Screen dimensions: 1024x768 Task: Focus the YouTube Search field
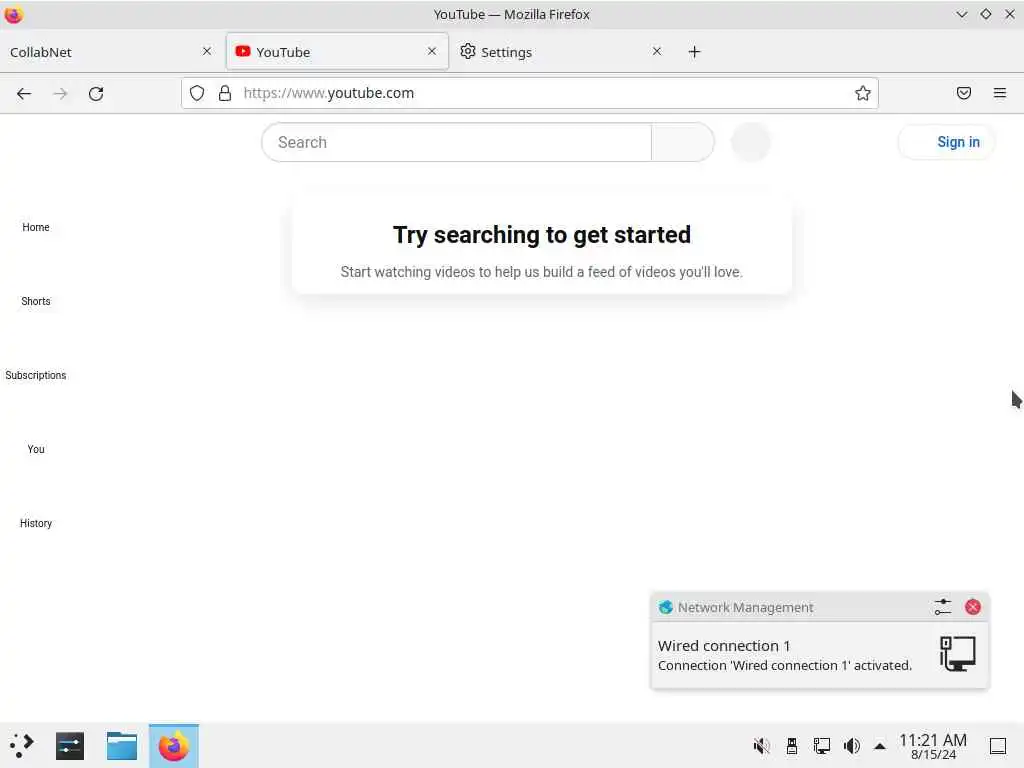[456, 142]
